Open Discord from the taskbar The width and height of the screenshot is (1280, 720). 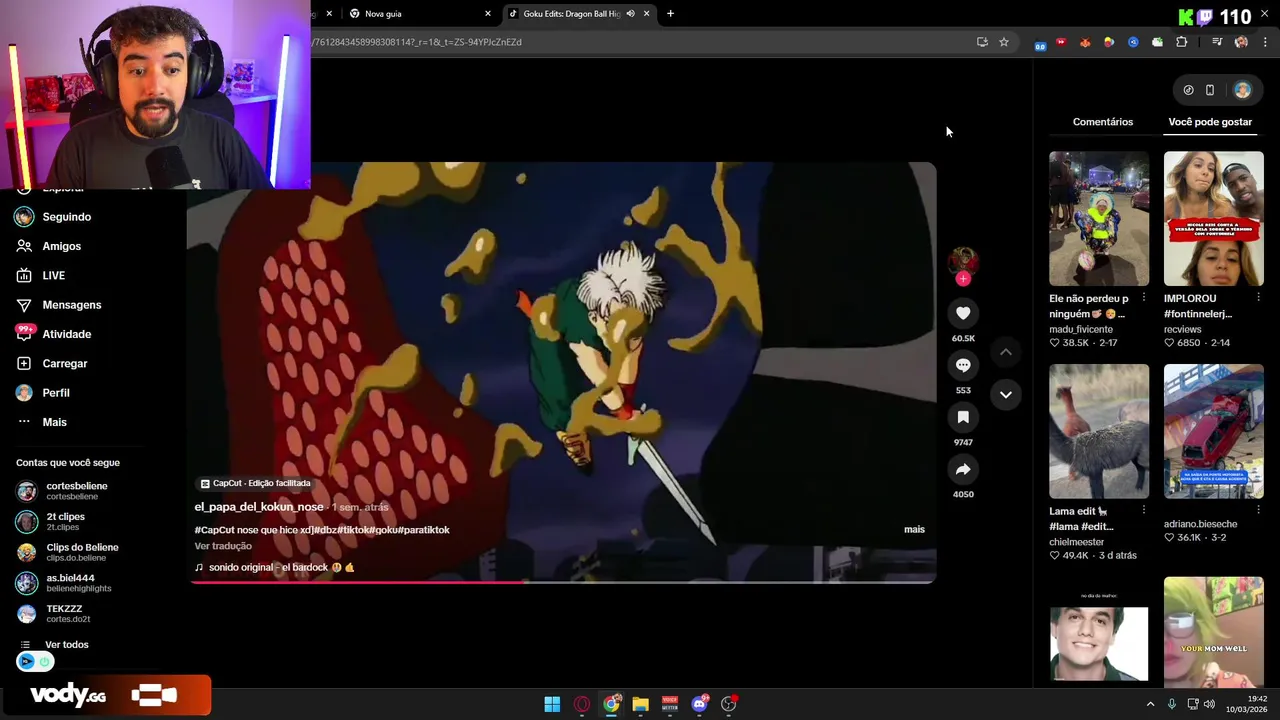[700, 704]
